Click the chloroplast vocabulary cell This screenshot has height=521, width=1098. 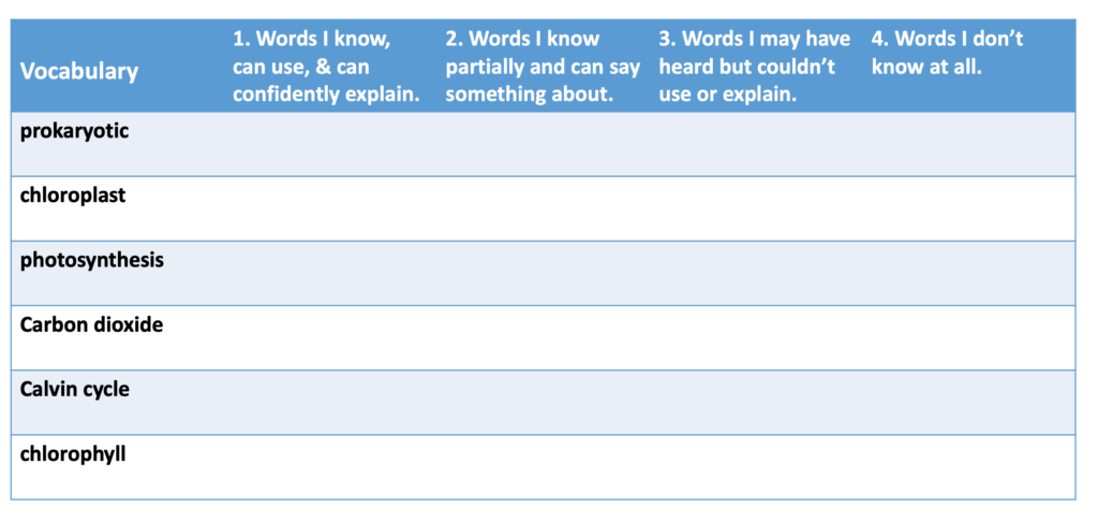[x=119, y=209]
